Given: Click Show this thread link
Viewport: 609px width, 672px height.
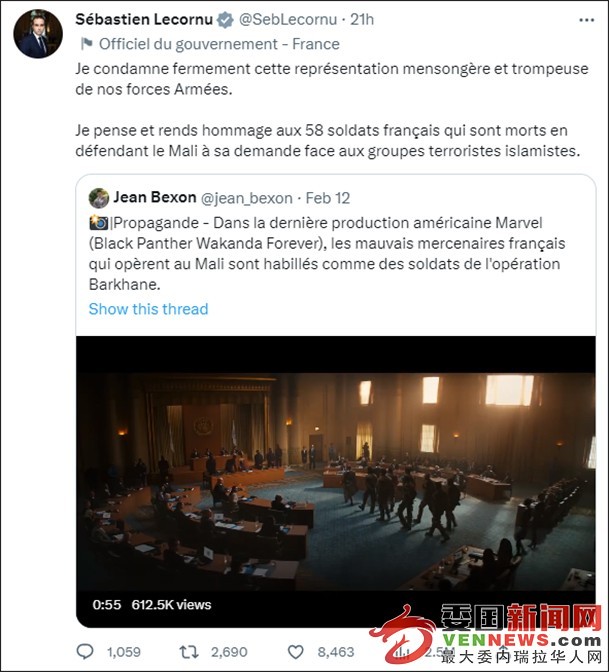Looking at the screenshot, I should coord(148,309).
